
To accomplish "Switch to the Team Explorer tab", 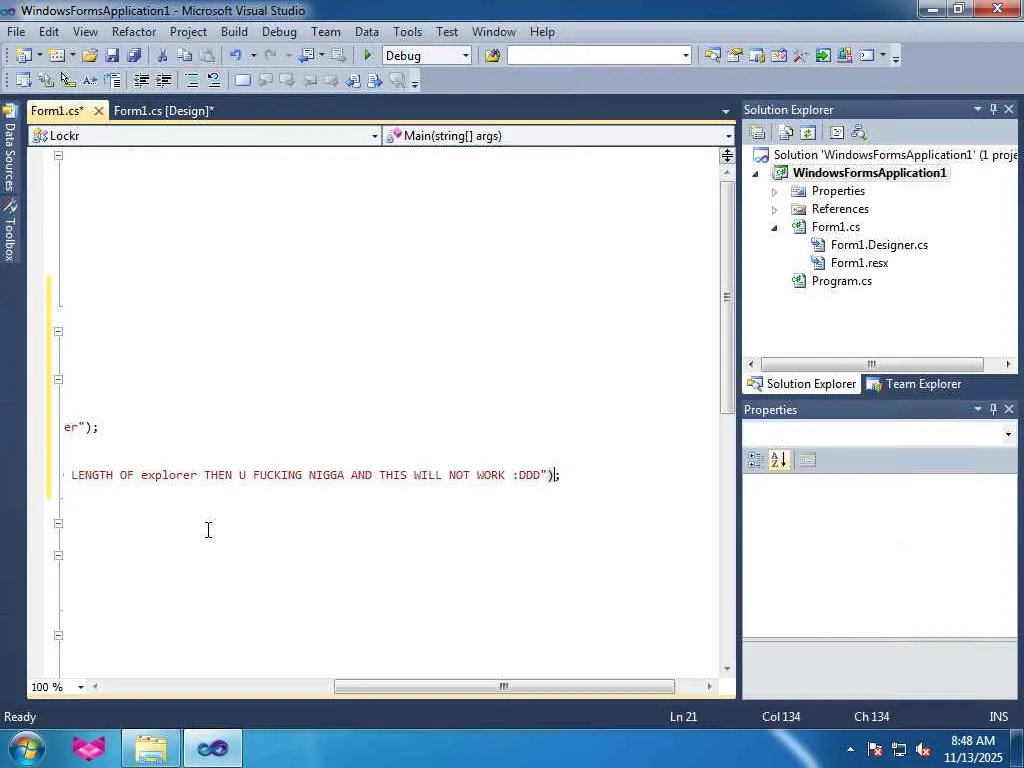I will tap(914, 384).
